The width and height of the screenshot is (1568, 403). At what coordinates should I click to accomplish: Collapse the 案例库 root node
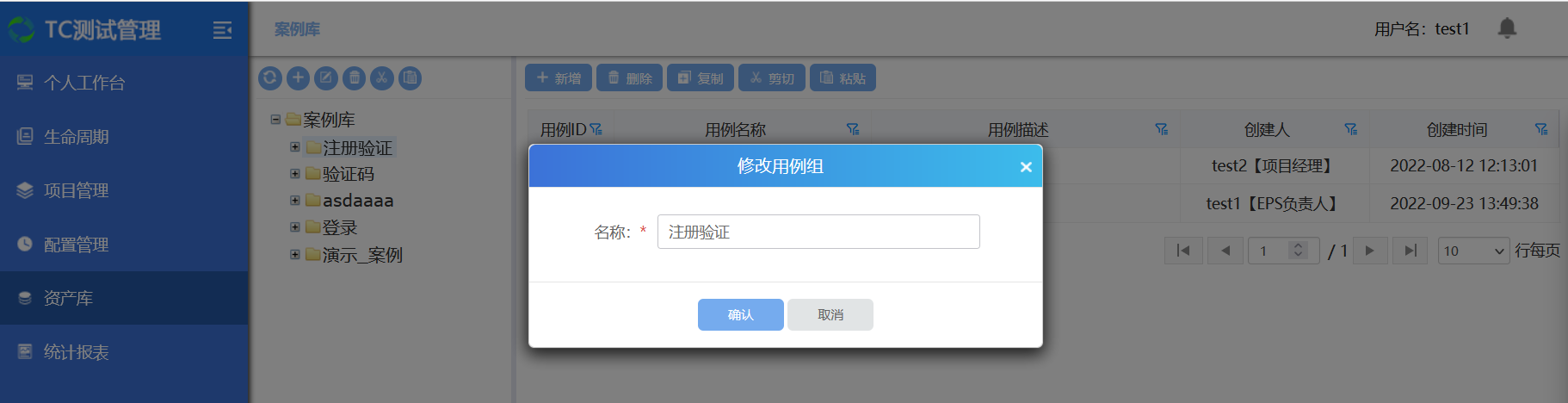pos(275,120)
